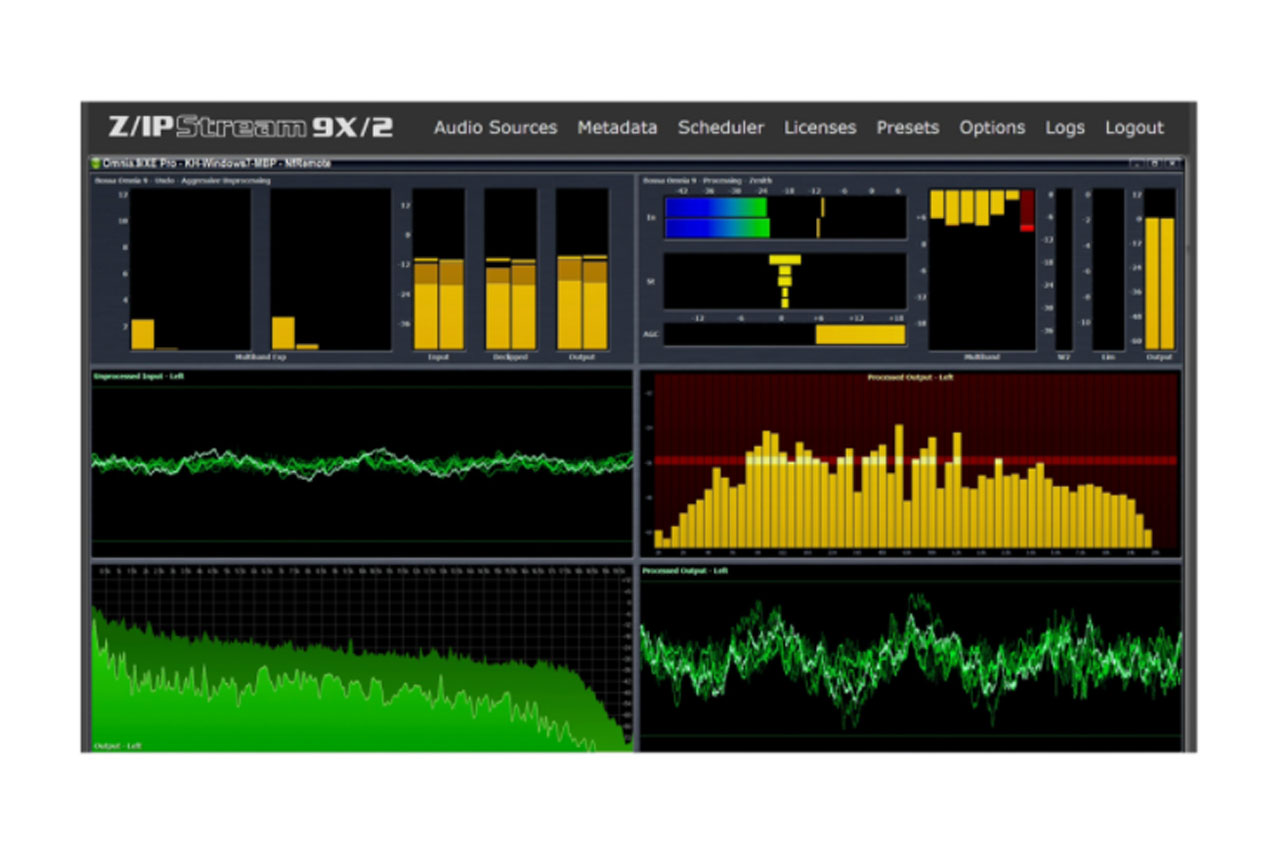Click the Declipped level meter
This screenshot has height=854, width=1280.
click(x=511, y=270)
